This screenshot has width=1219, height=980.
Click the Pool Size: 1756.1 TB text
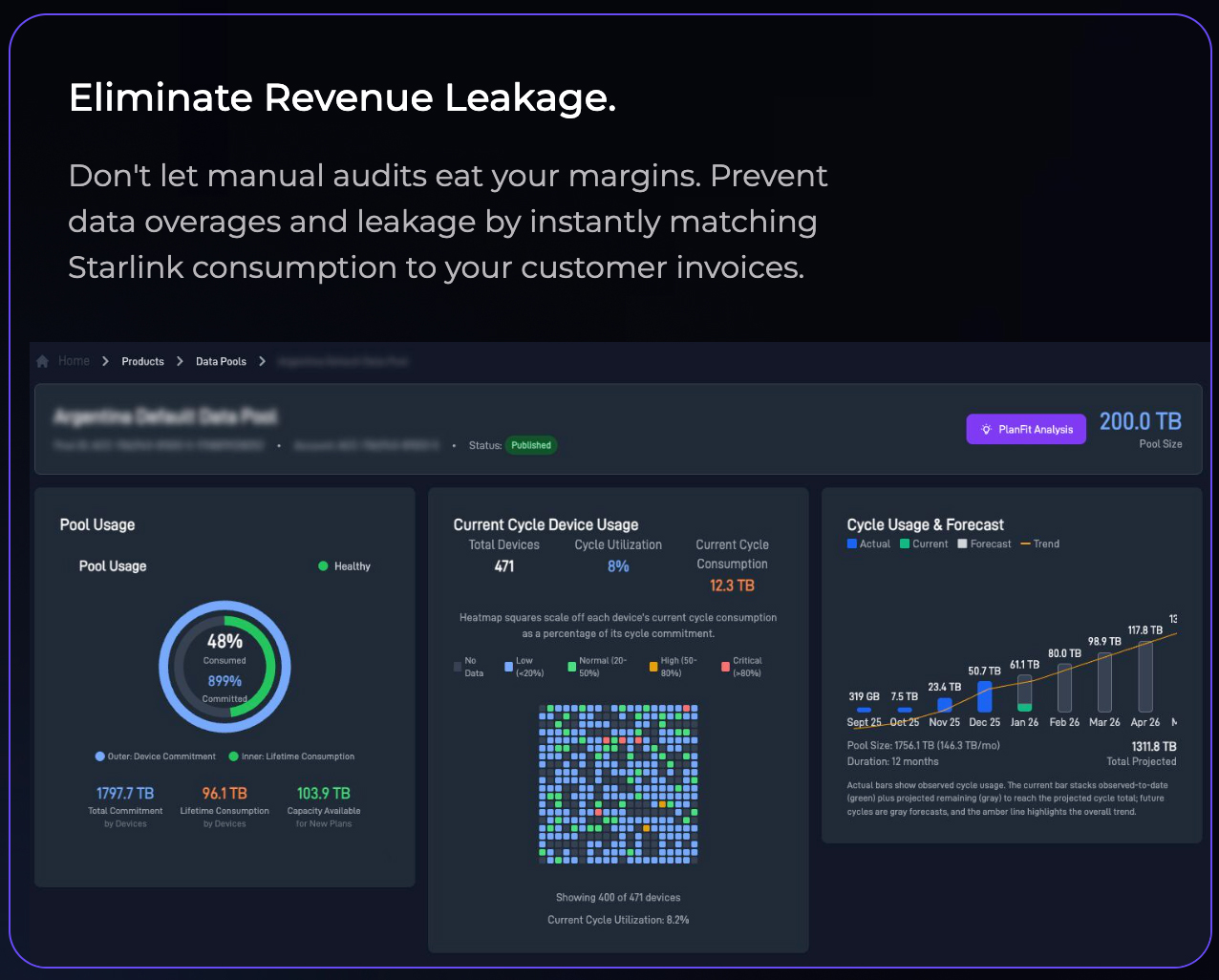(924, 746)
